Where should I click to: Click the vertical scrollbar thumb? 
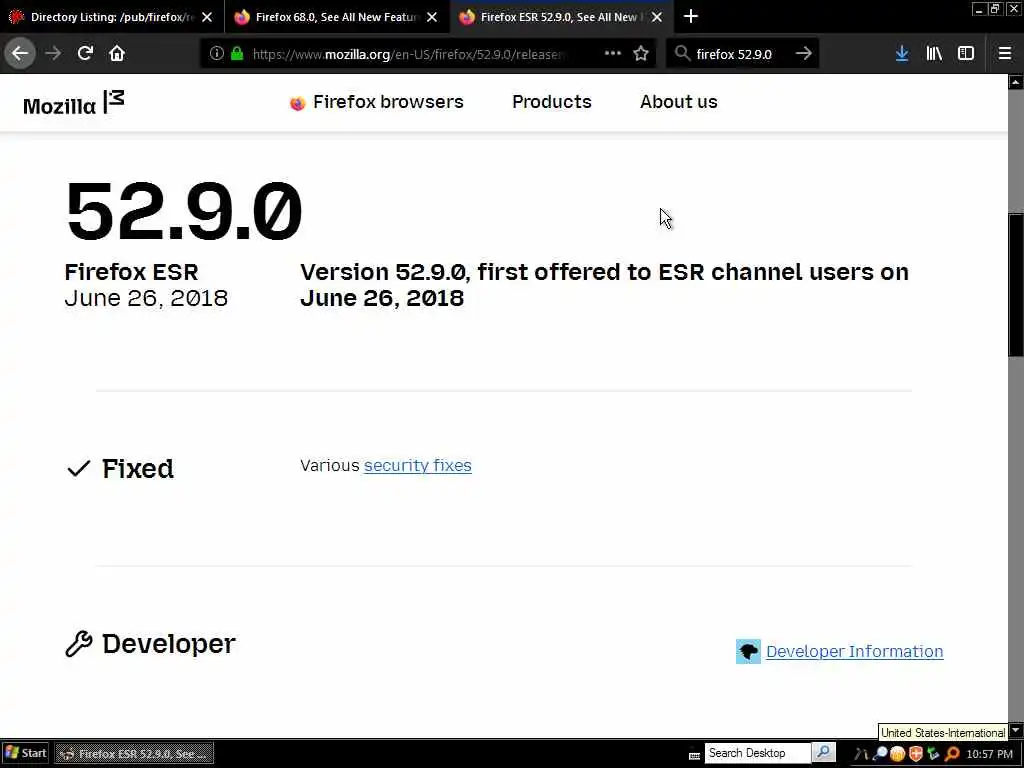[1016, 284]
